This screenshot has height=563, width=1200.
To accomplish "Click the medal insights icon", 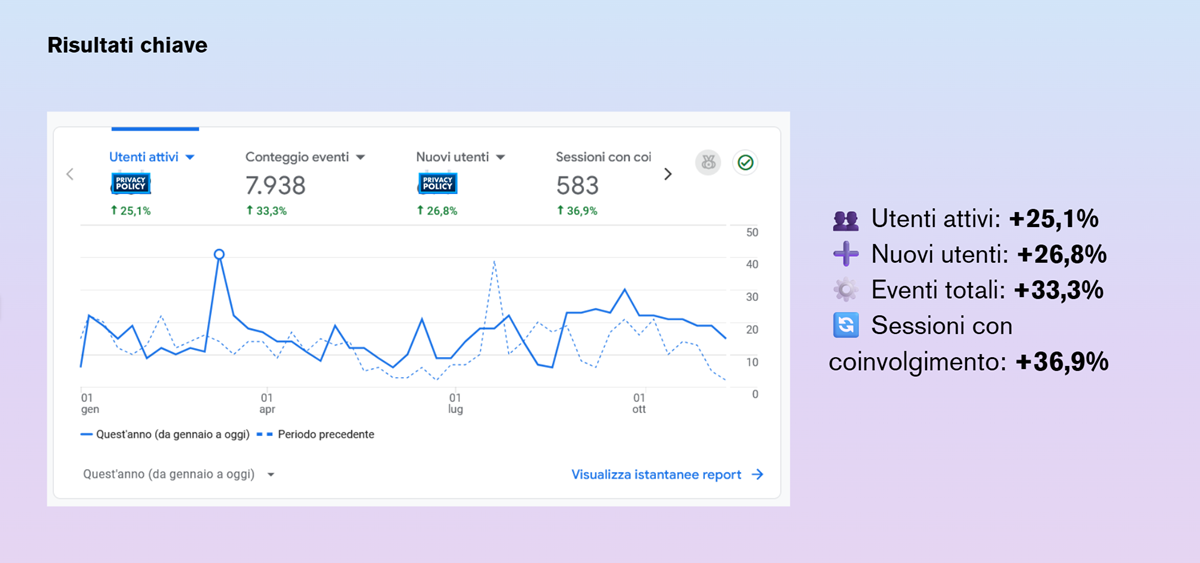I will coord(709,162).
